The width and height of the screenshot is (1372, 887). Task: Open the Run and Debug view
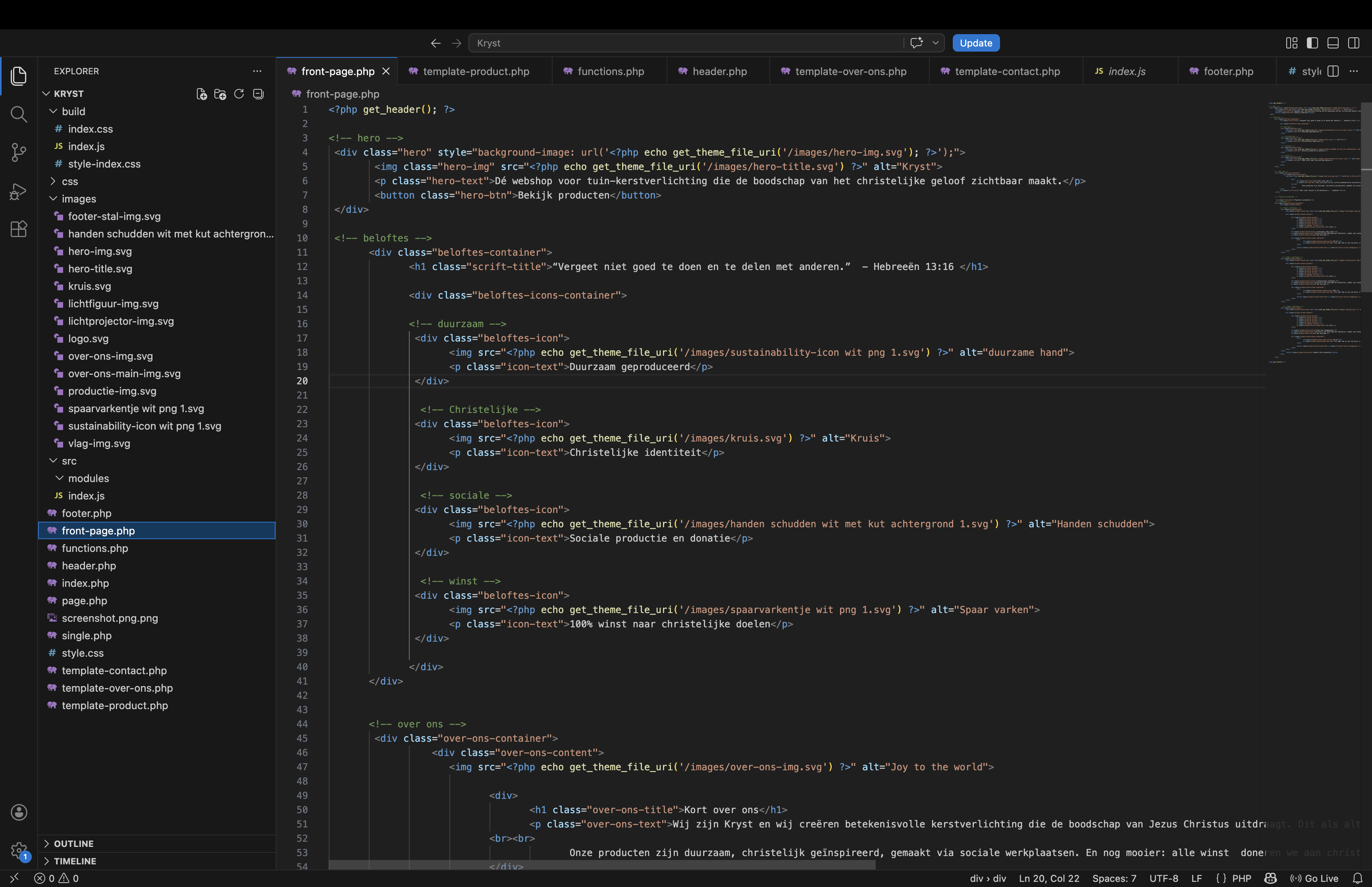click(x=18, y=191)
